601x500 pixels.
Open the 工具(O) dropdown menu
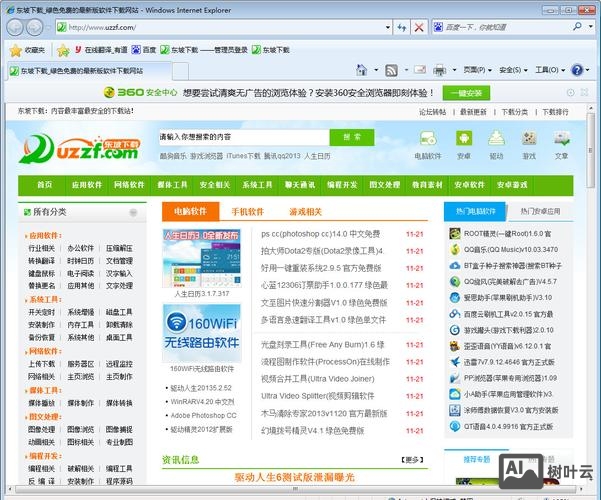[550, 70]
